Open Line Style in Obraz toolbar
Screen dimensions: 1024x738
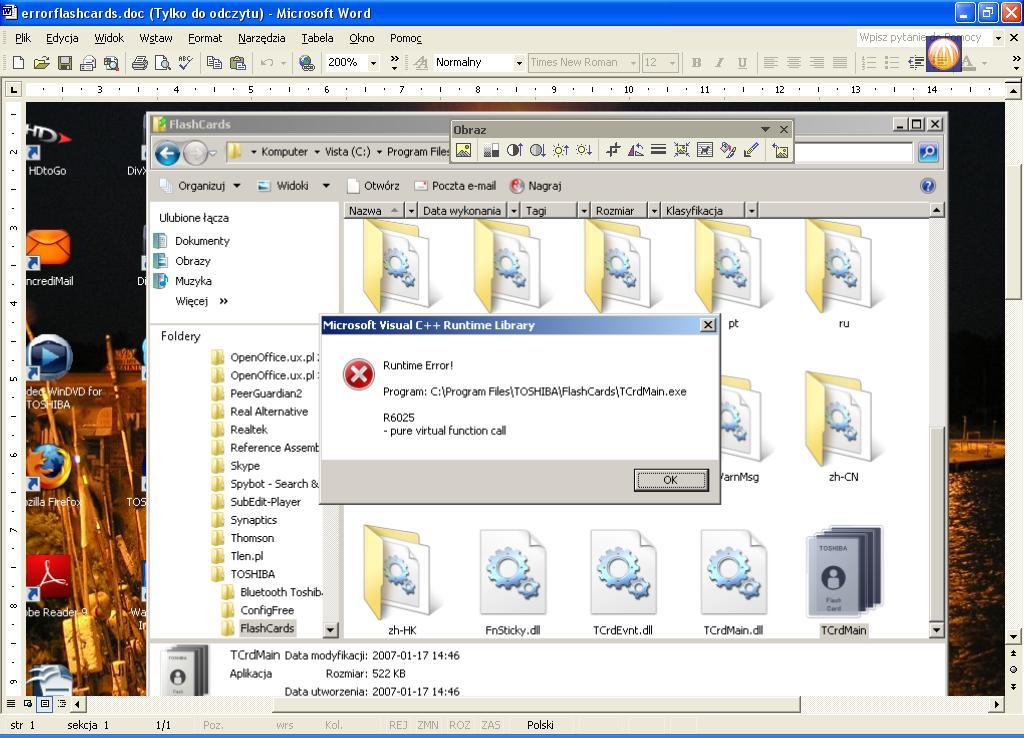click(x=658, y=151)
